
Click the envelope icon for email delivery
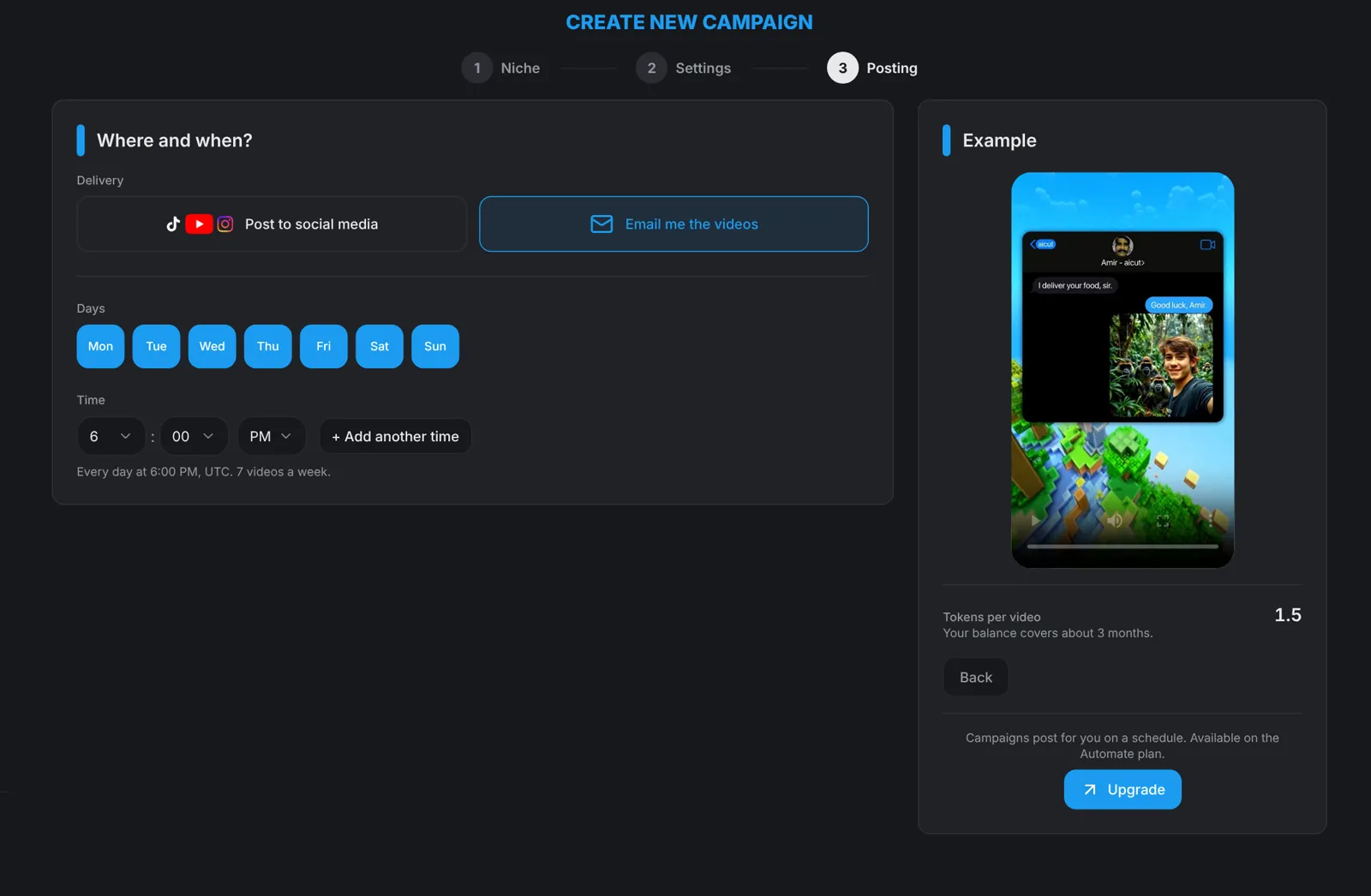point(602,224)
